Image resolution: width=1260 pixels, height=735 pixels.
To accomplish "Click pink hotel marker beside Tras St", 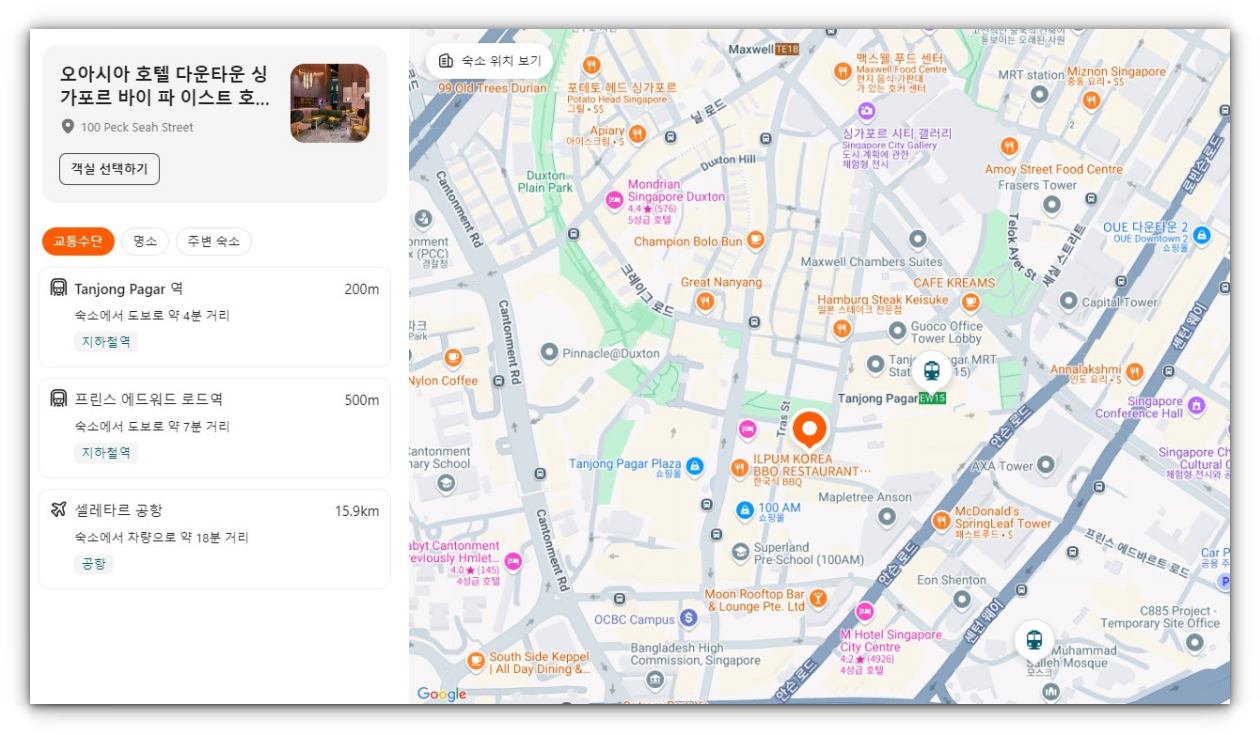I will [x=748, y=429].
